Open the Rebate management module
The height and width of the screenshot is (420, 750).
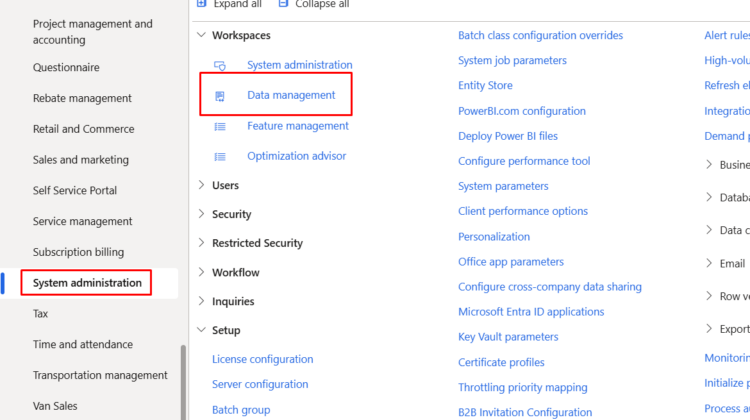point(82,98)
